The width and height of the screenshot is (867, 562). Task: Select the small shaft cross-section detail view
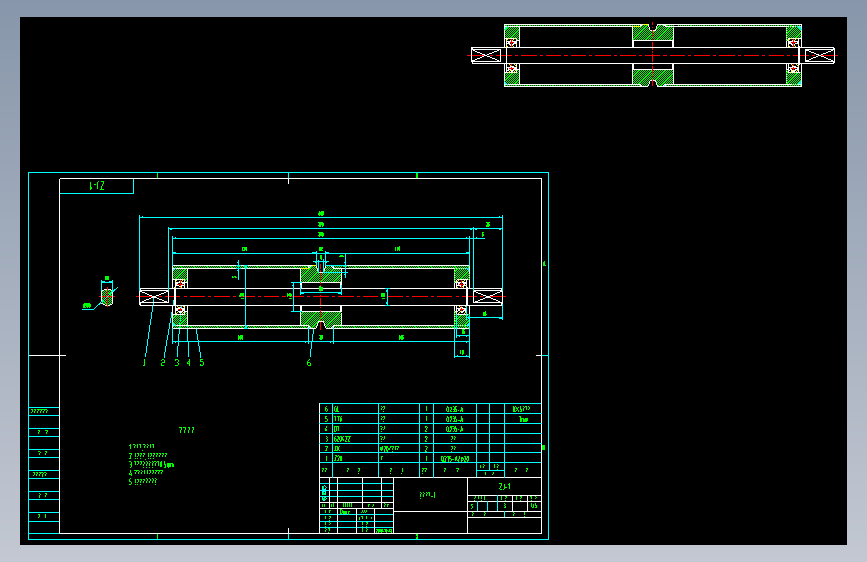click(107, 296)
